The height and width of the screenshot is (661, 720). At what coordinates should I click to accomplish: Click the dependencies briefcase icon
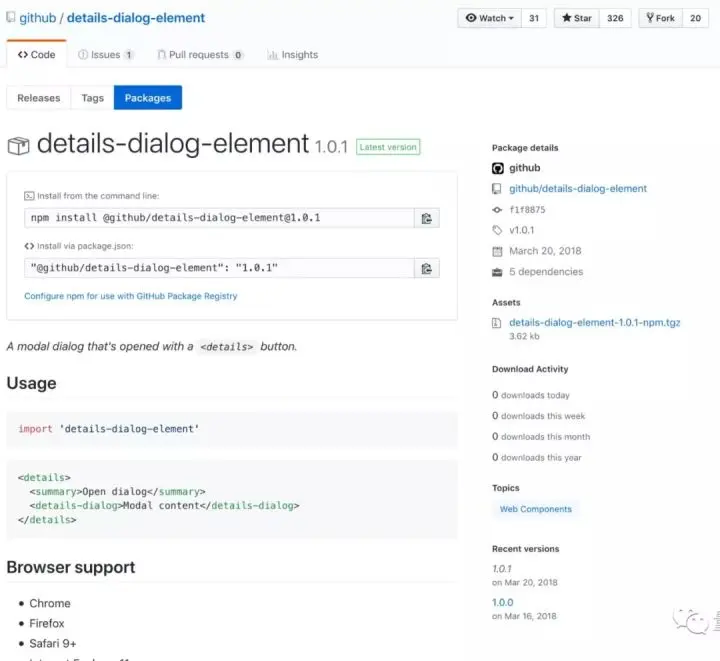(497, 273)
